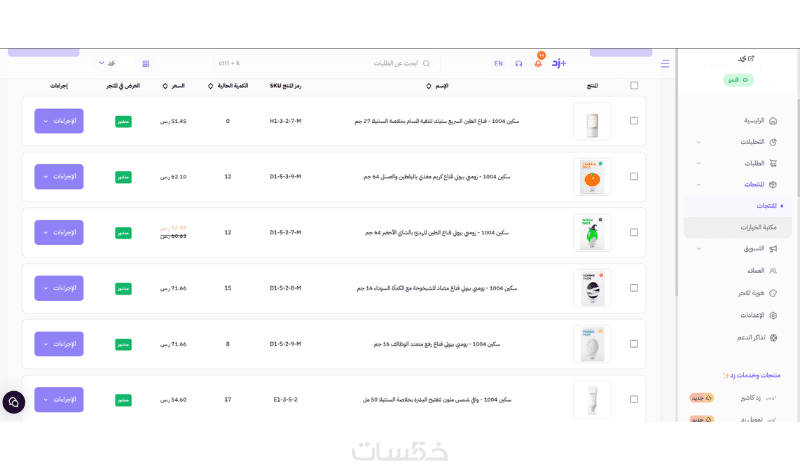Open the hamburger menu icon in header
Viewport: 800px width, 470px height.
(665, 64)
